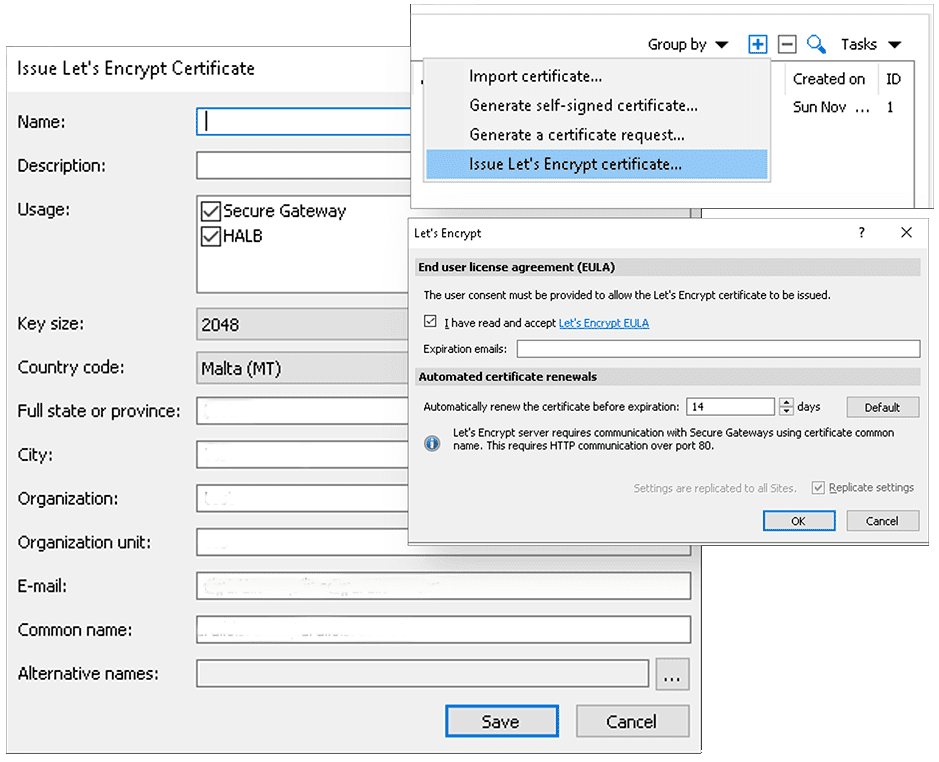Decrease the renewal days with the down arrow
Image resolution: width=939 pixels, height=762 pixels.
pos(786,411)
